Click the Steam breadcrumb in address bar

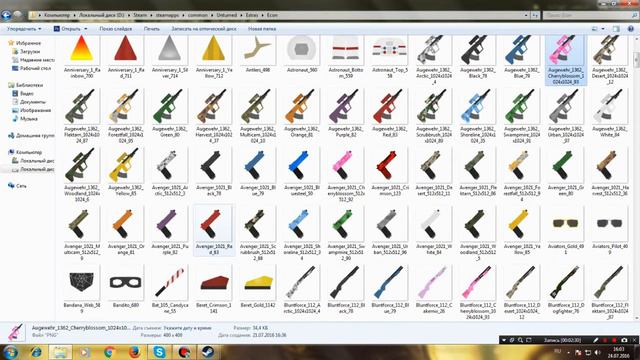tap(140, 15)
